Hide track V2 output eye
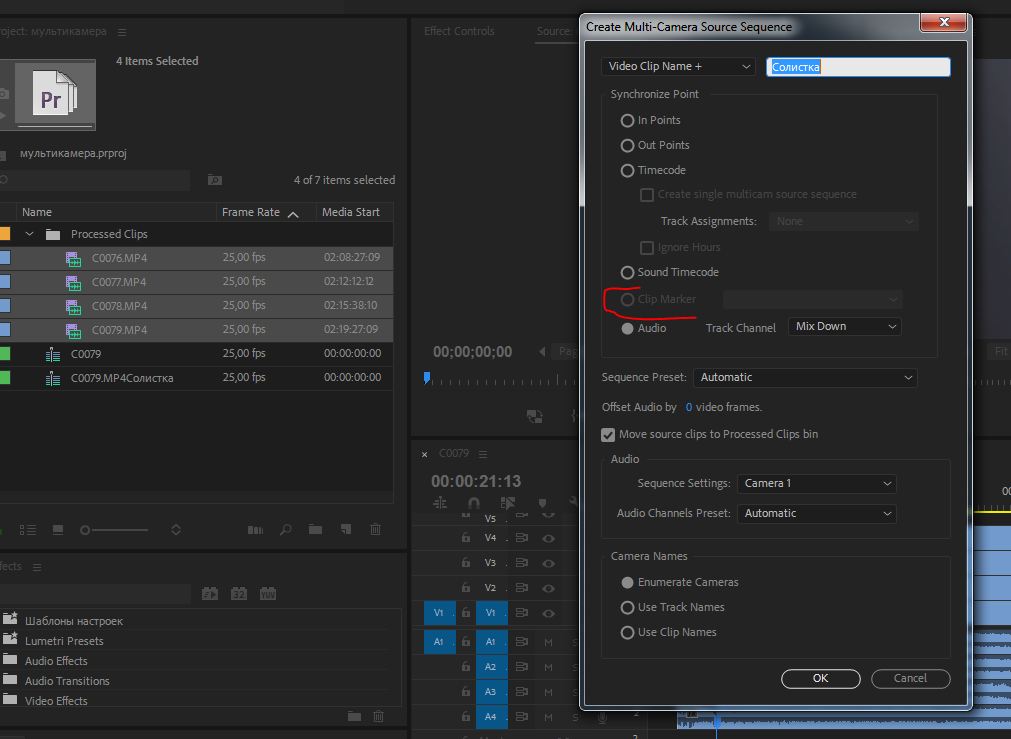 [548, 588]
